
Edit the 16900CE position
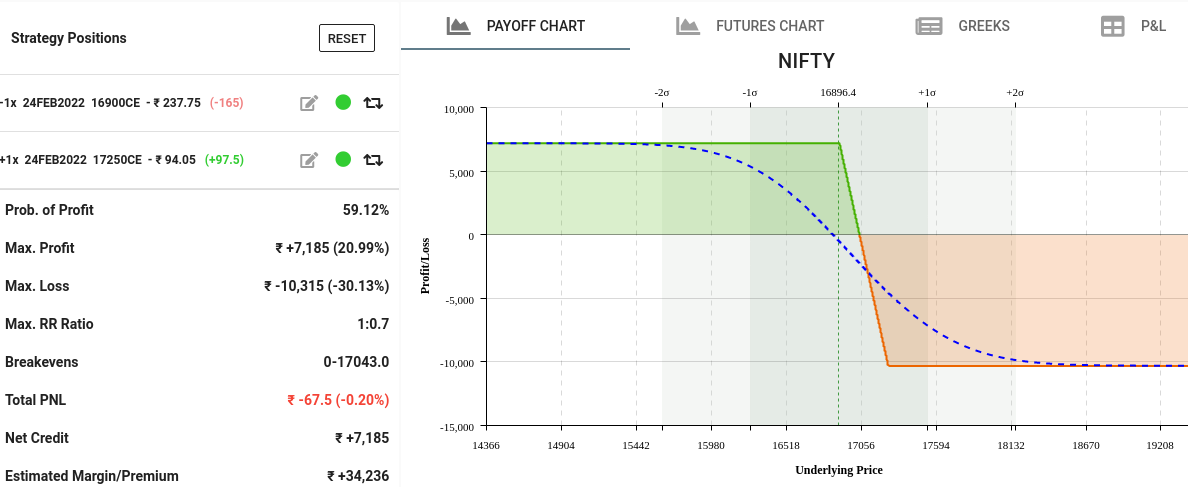[x=309, y=102]
